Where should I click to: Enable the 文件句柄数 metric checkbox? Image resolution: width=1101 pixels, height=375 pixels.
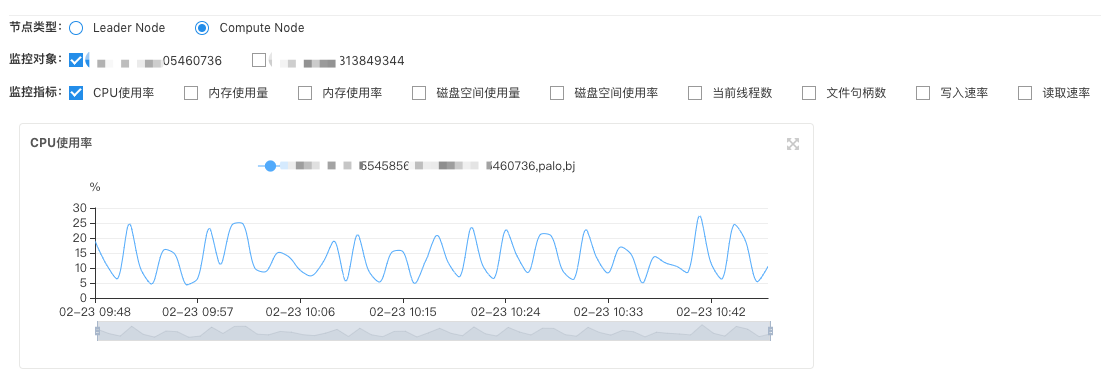810,93
